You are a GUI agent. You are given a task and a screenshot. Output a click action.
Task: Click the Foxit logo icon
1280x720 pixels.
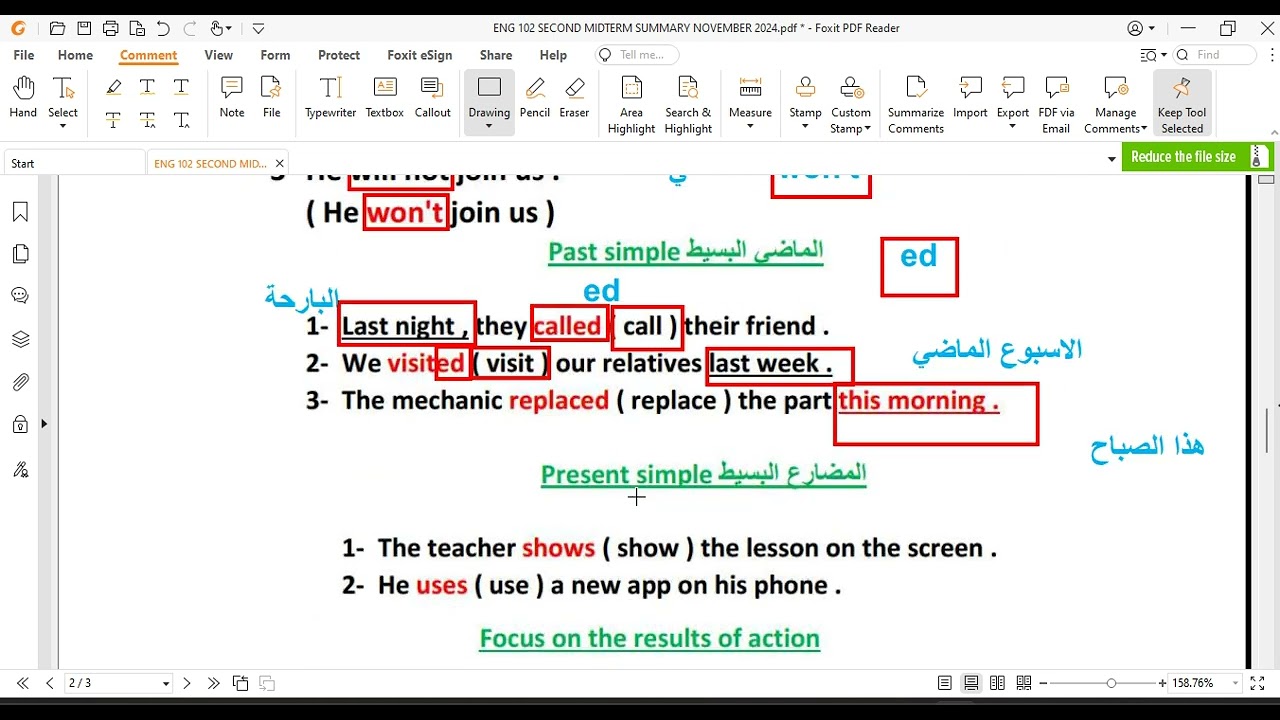click(19, 28)
